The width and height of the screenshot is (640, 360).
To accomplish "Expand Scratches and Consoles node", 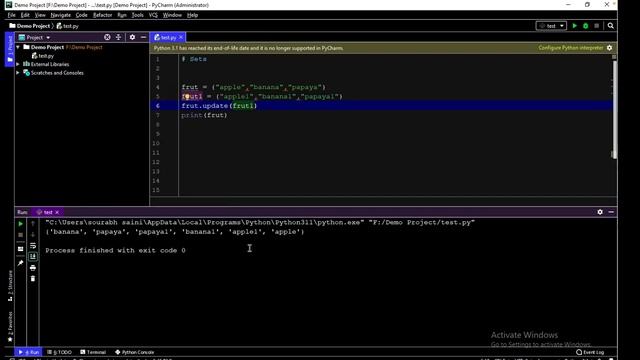I will [x=18, y=73].
